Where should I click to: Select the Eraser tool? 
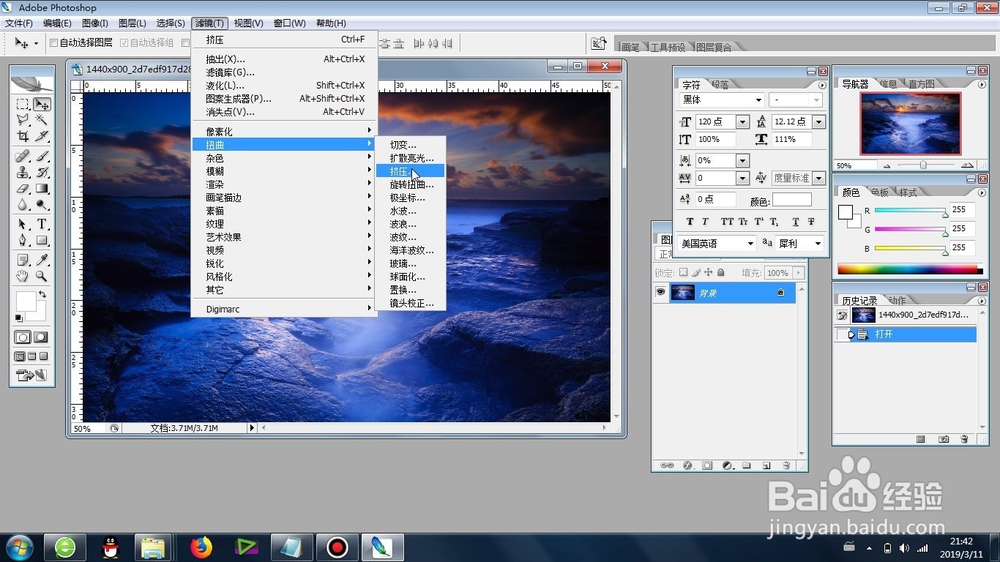click(x=23, y=188)
